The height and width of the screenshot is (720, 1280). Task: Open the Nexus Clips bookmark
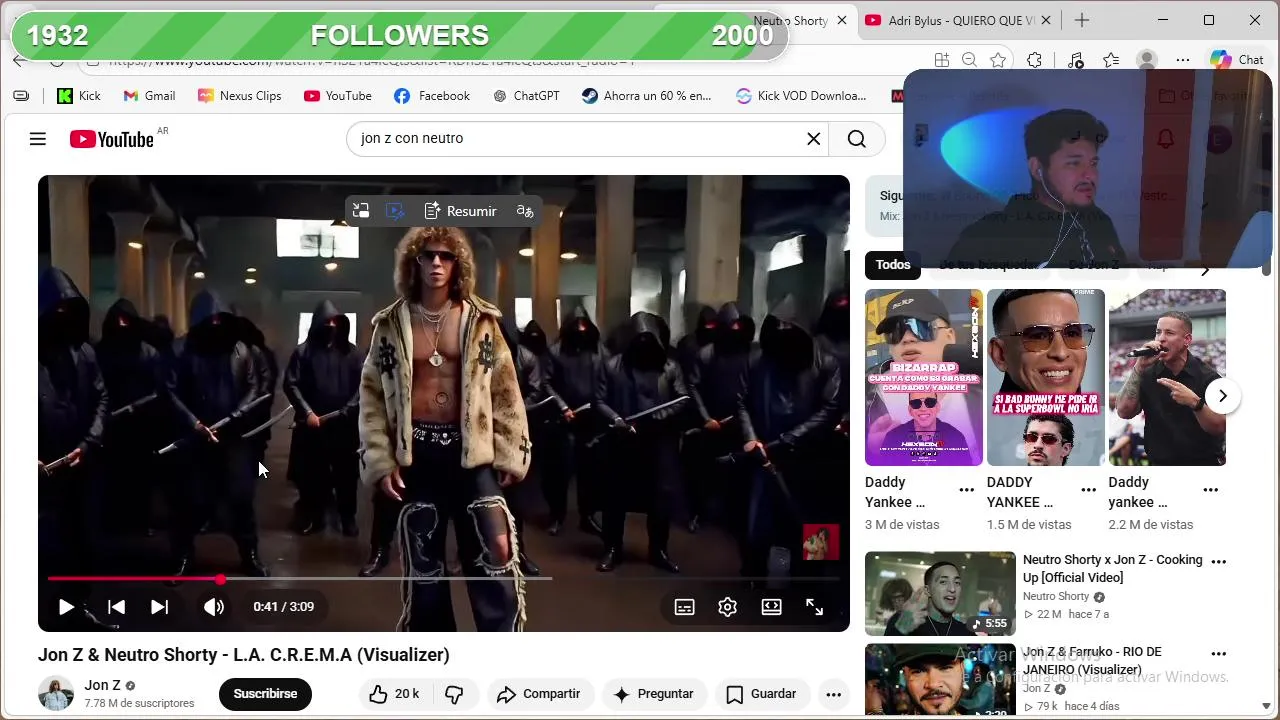click(240, 96)
